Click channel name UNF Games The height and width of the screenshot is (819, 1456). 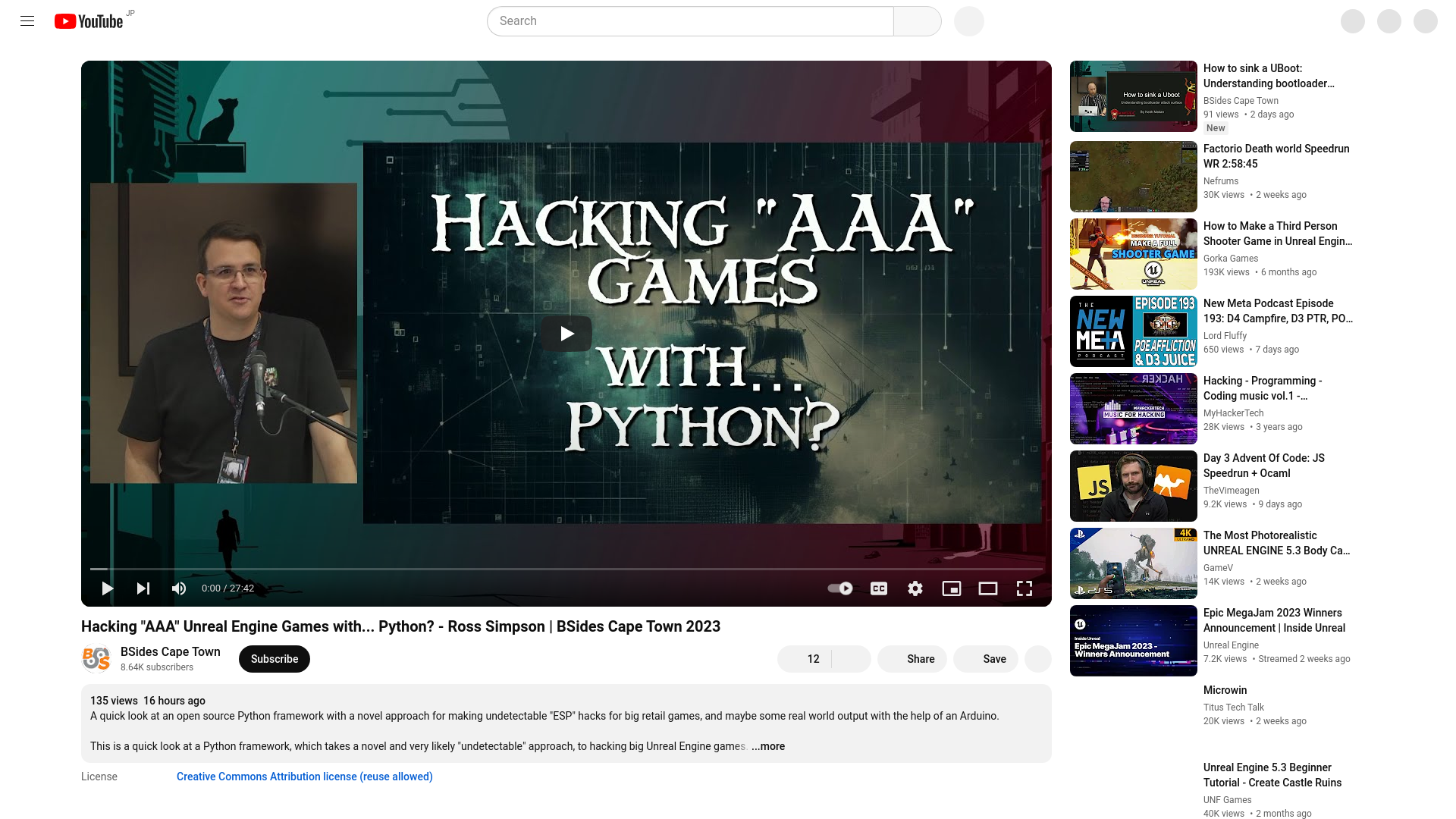[1228, 800]
